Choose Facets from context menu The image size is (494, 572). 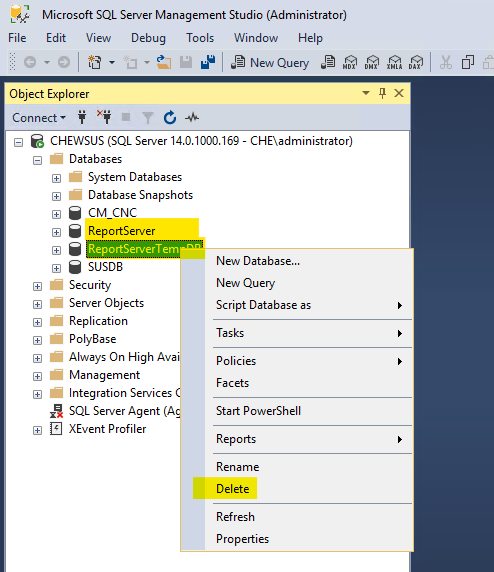click(232, 383)
